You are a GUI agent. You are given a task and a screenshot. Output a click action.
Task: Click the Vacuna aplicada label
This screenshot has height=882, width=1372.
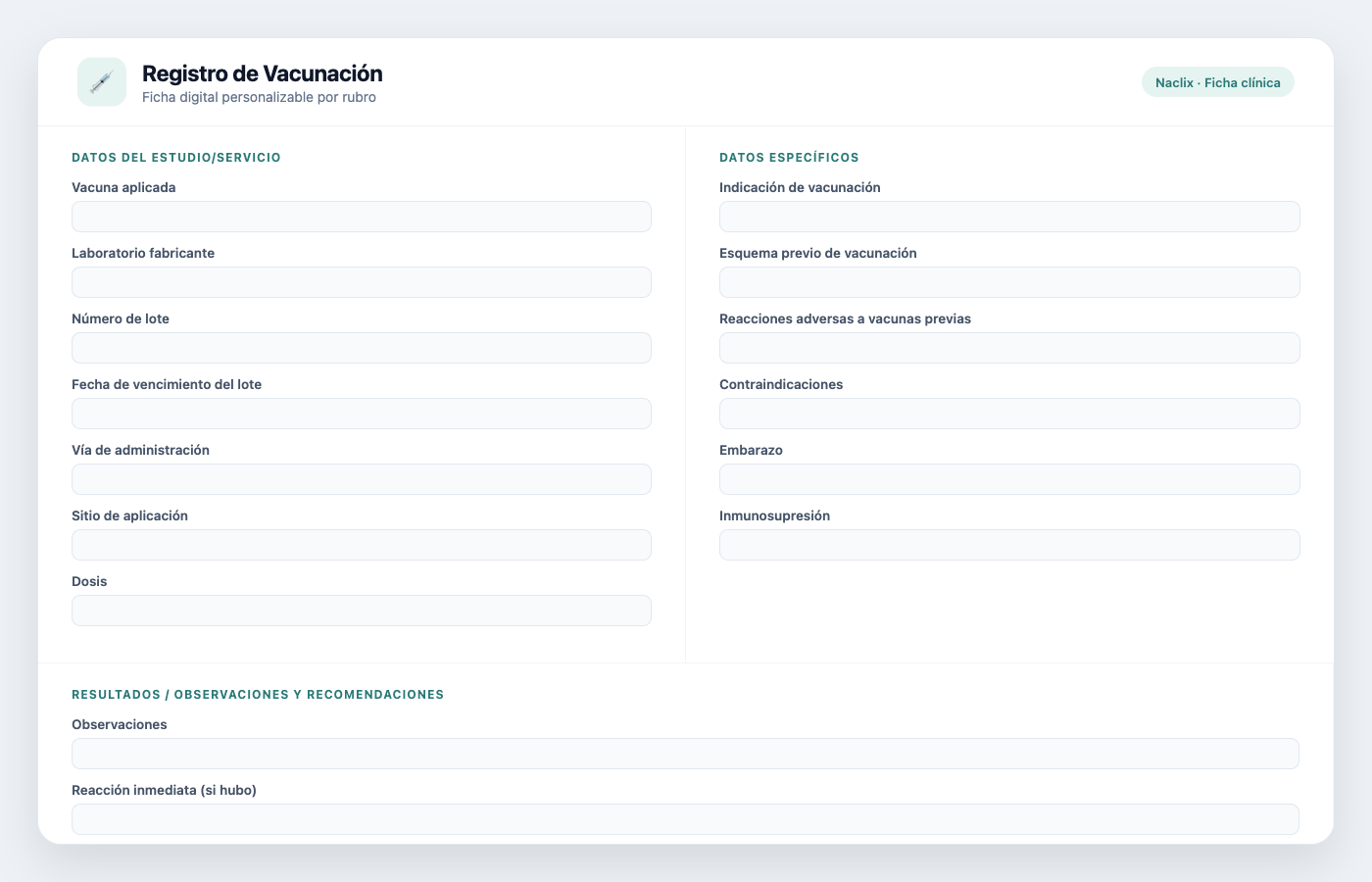click(x=123, y=187)
